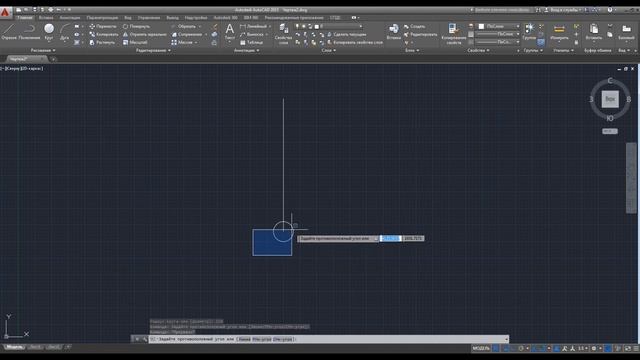The image size is (640, 360).
Task: Expand the Утилиты panel
Action: pos(563,50)
